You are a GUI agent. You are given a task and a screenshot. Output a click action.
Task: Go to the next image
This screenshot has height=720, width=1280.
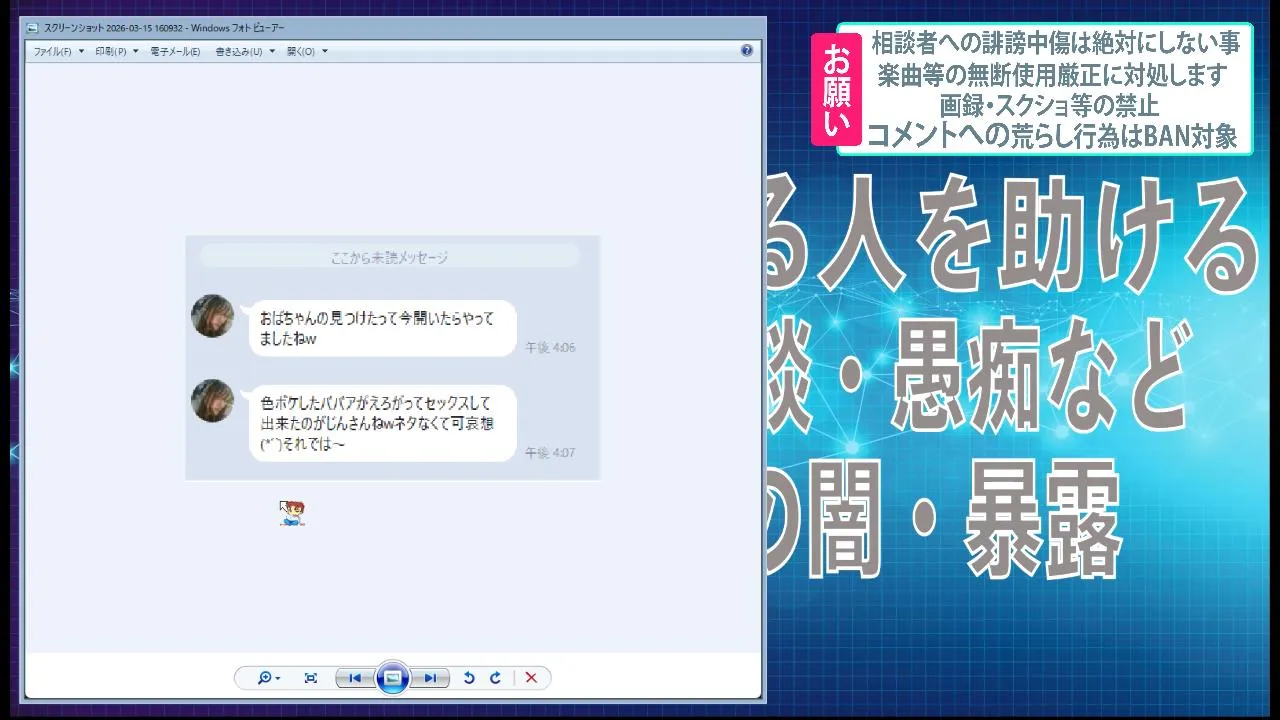click(429, 678)
